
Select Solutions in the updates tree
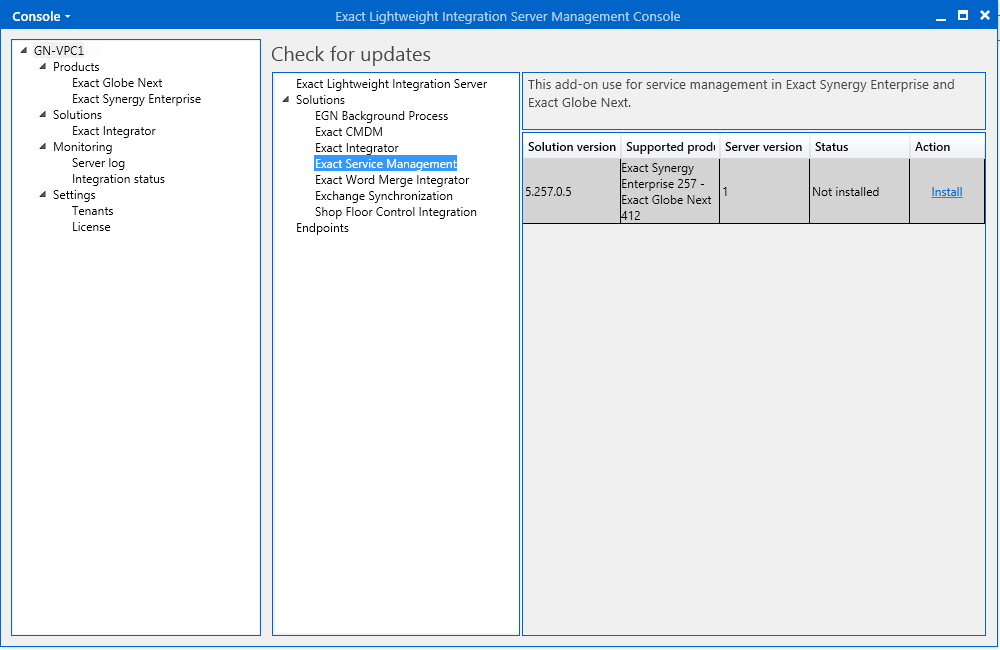320,100
